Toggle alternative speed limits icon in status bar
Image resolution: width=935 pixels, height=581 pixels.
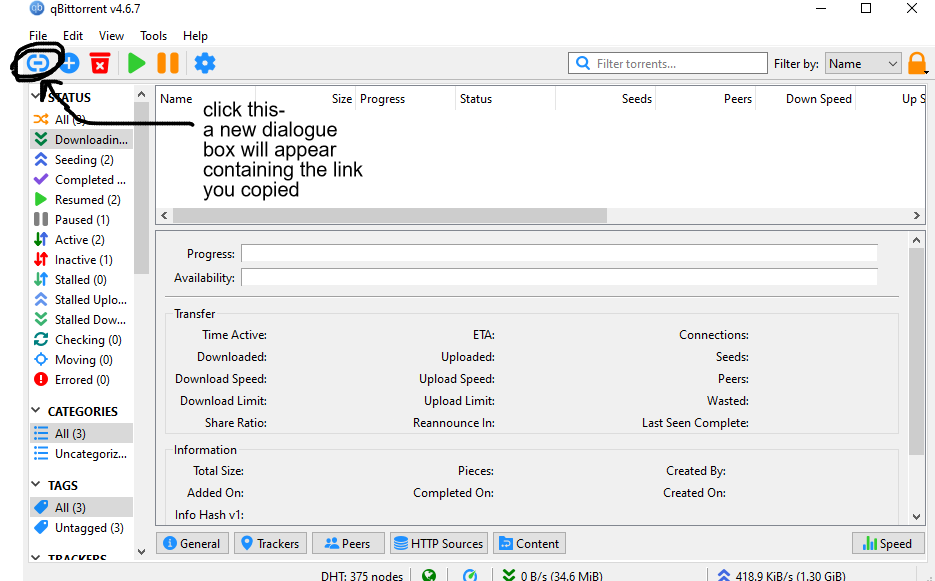[470, 574]
